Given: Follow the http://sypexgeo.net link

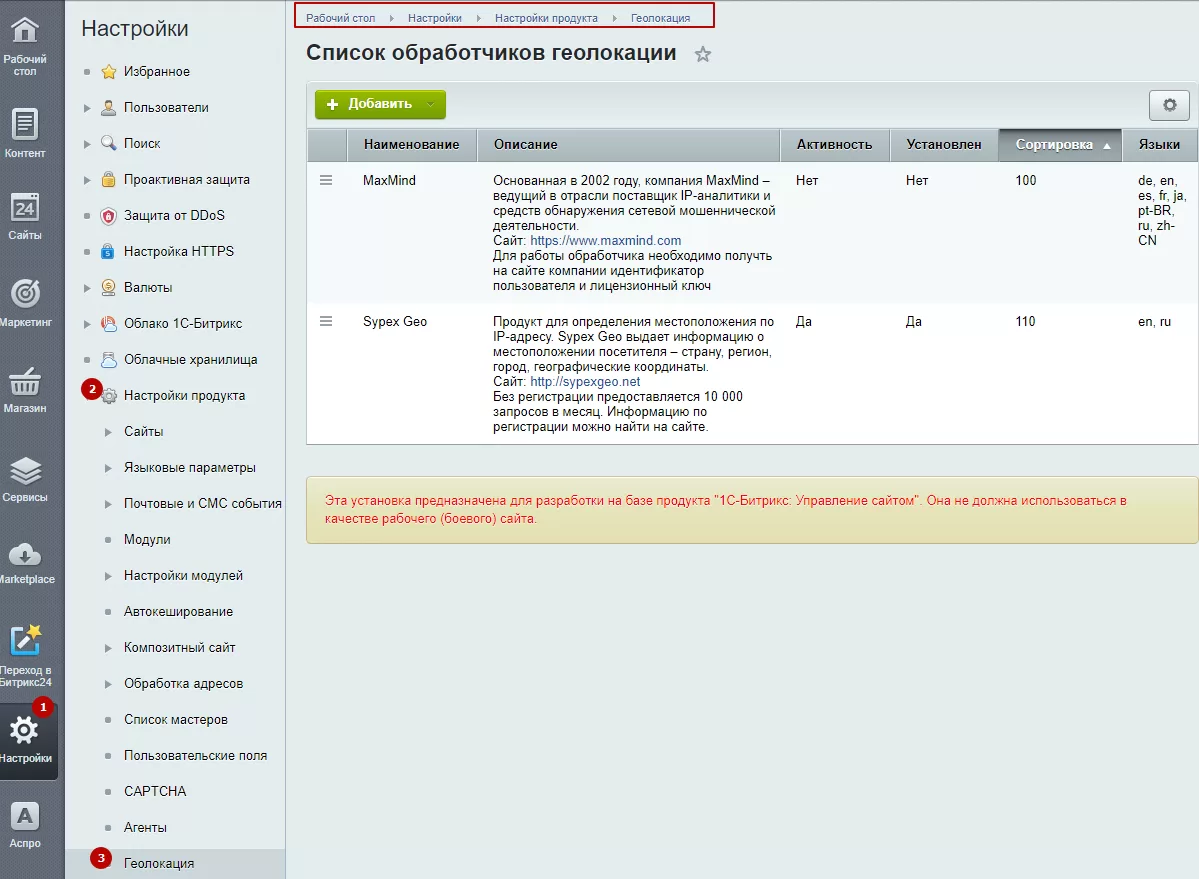Looking at the screenshot, I should click(585, 381).
